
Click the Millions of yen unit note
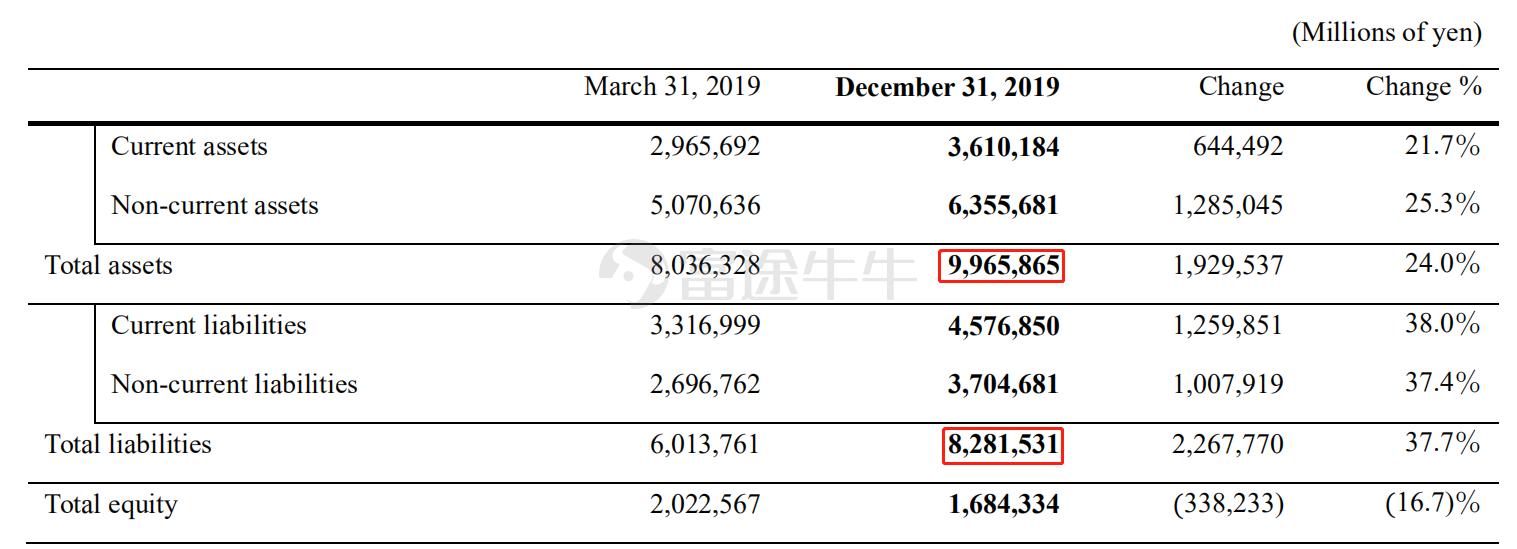tap(1386, 33)
